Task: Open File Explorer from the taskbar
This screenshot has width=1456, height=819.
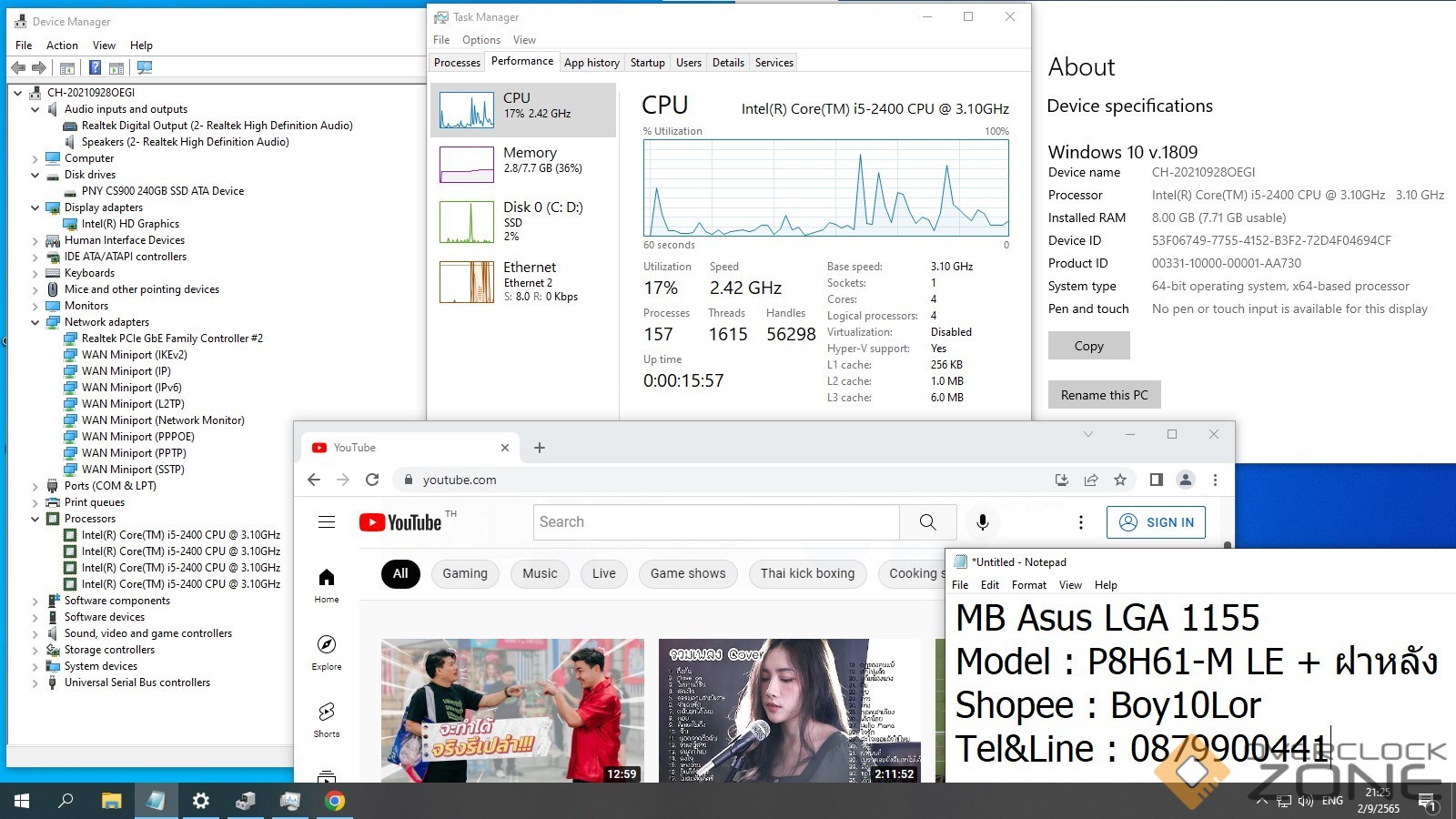Action: pyautogui.click(x=111, y=801)
